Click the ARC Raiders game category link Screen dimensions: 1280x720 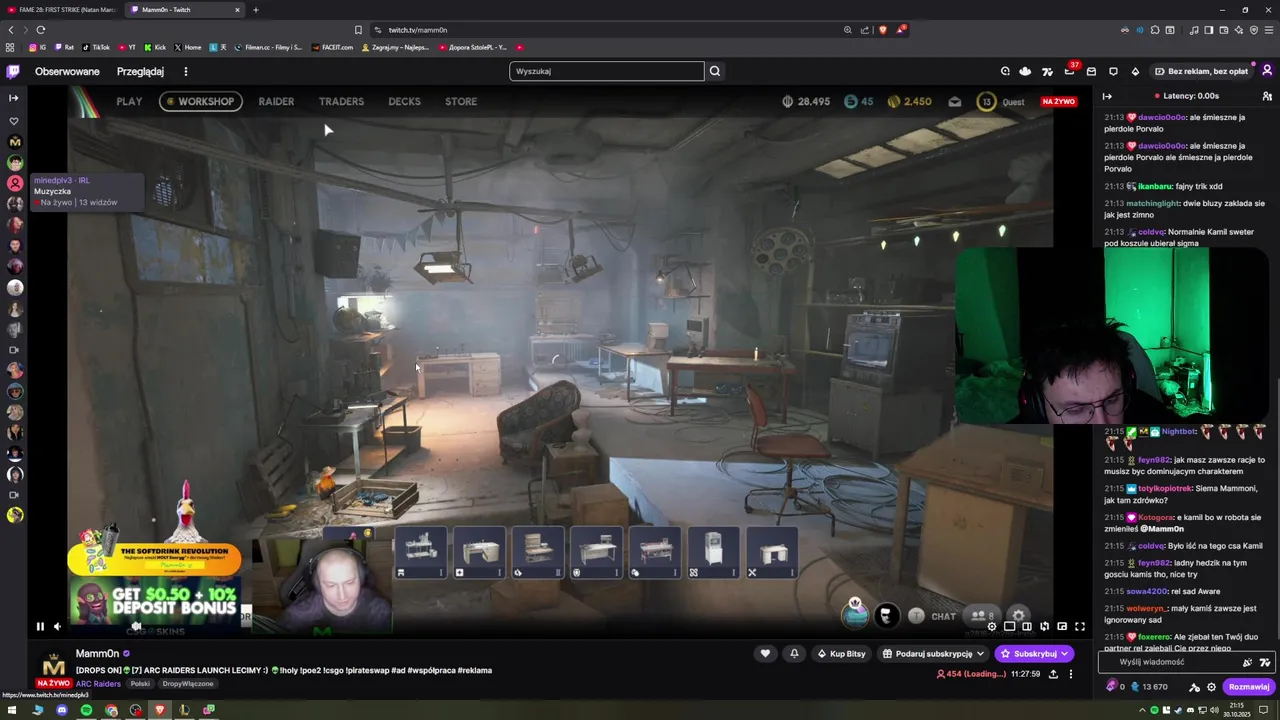pos(98,684)
